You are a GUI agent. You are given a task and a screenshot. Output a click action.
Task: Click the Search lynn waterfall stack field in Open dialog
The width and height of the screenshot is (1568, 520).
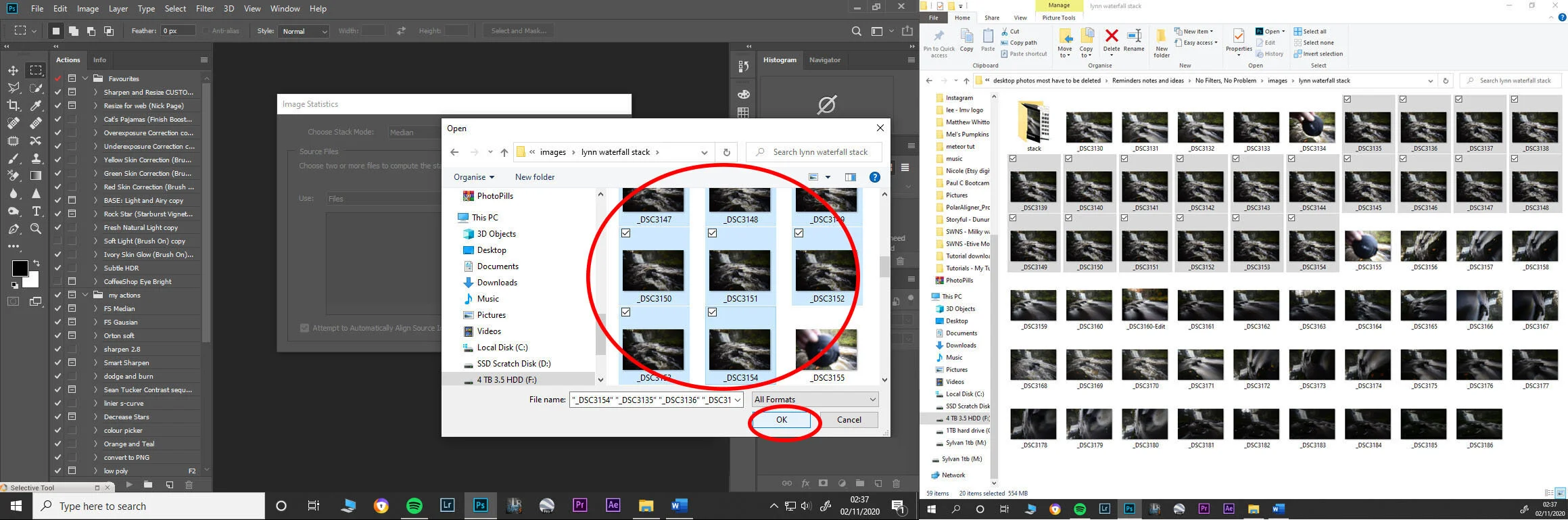[814, 152]
